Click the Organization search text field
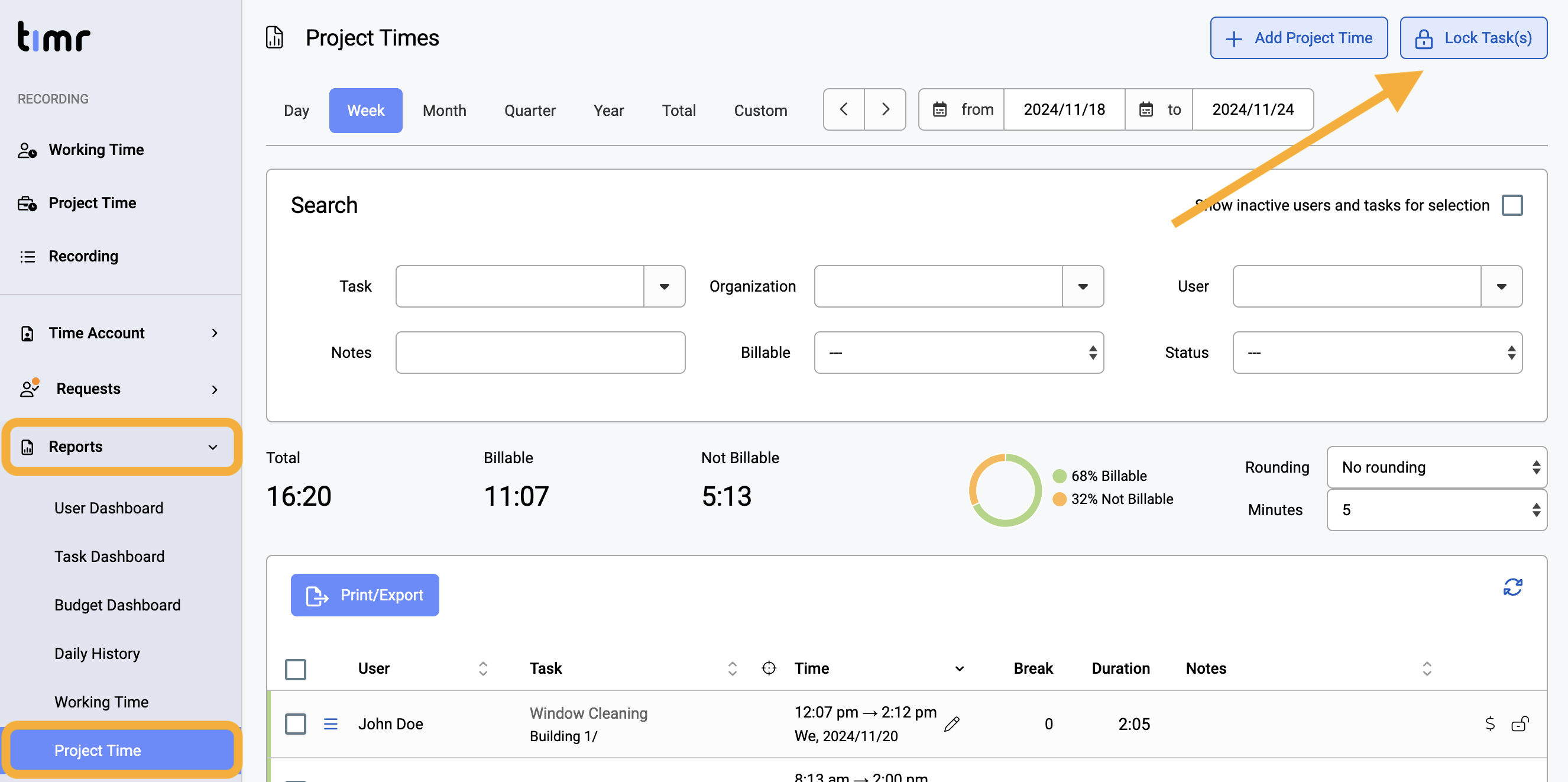The width and height of the screenshot is (1568, 782). point(938,286)
